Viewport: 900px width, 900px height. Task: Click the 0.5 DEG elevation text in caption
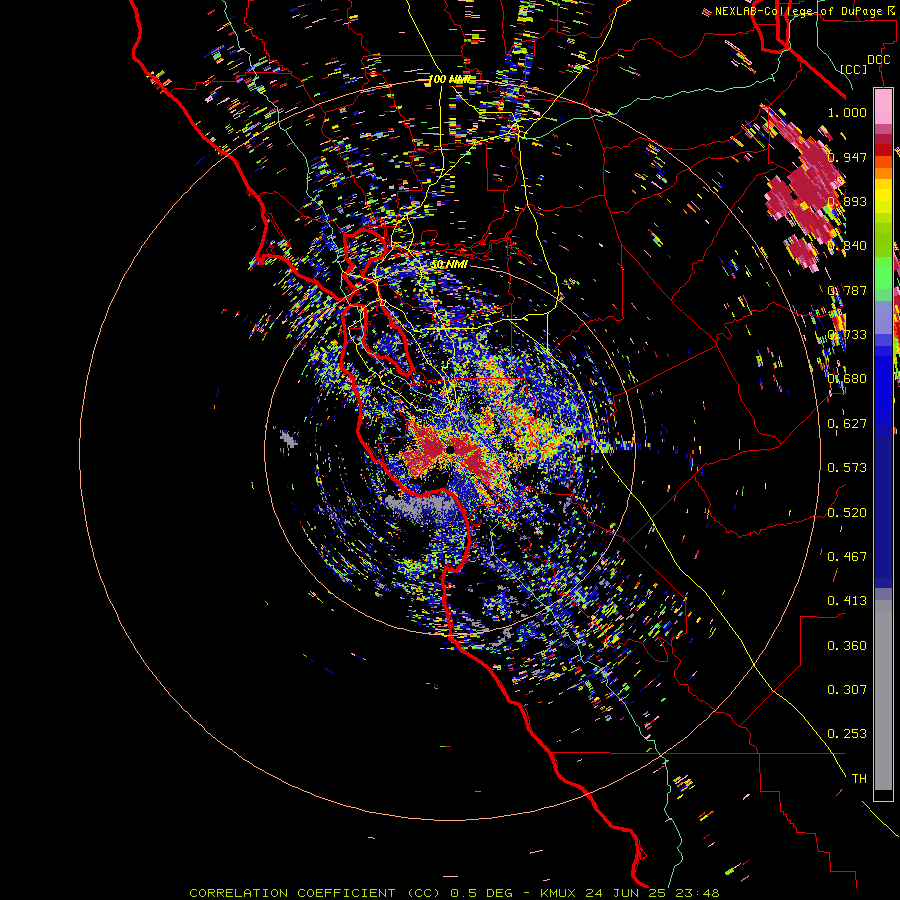tap(481, 893)
